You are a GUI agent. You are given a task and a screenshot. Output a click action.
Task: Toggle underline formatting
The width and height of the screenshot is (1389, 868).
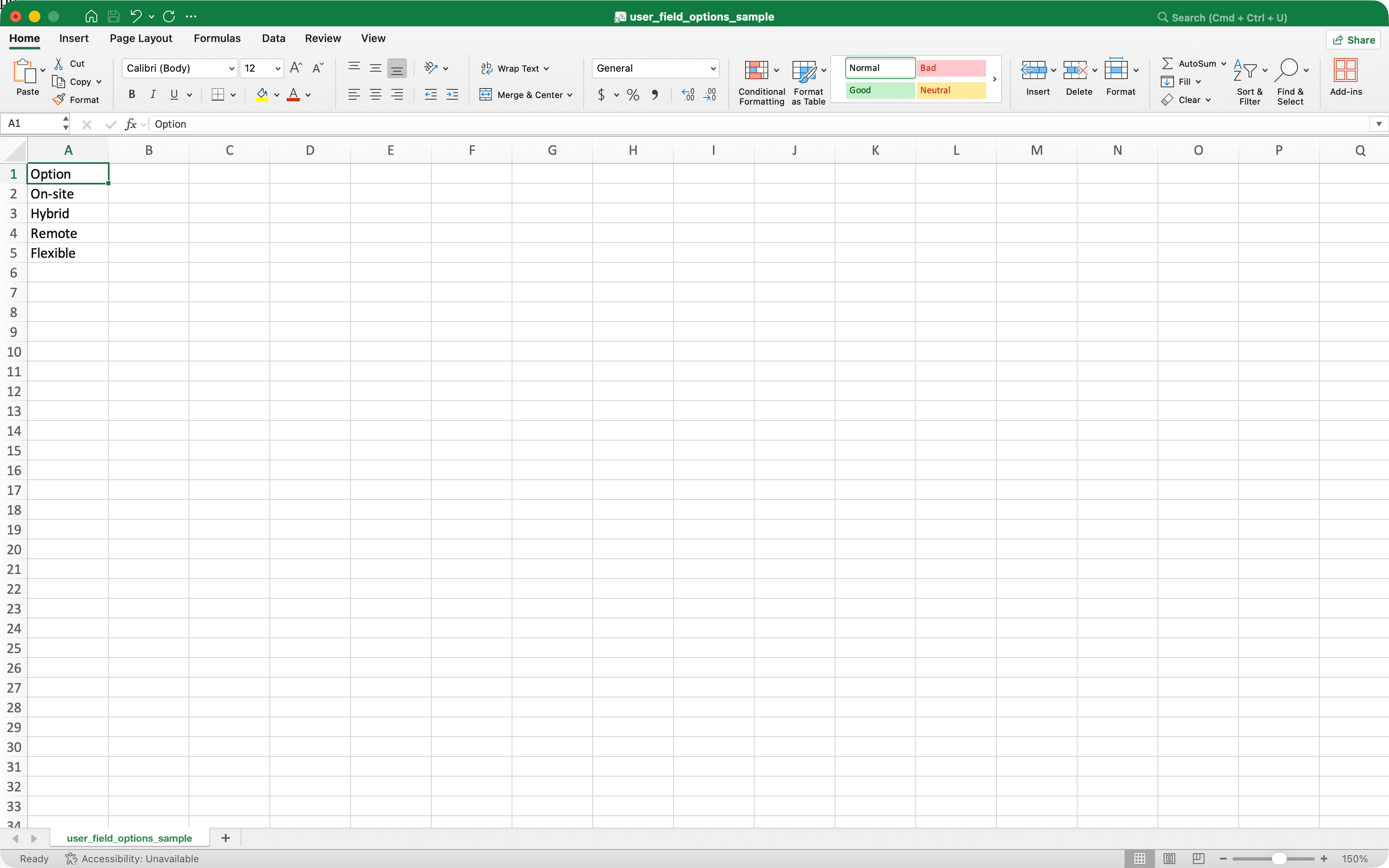click(x=174, y=94)
